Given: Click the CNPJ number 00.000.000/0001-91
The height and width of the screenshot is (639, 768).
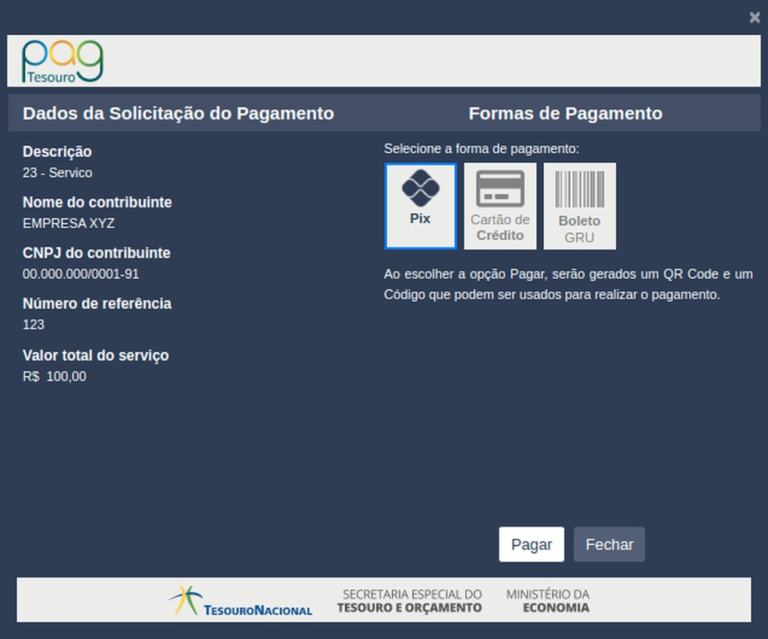Looking at the screenshot, I should [81, 273].
